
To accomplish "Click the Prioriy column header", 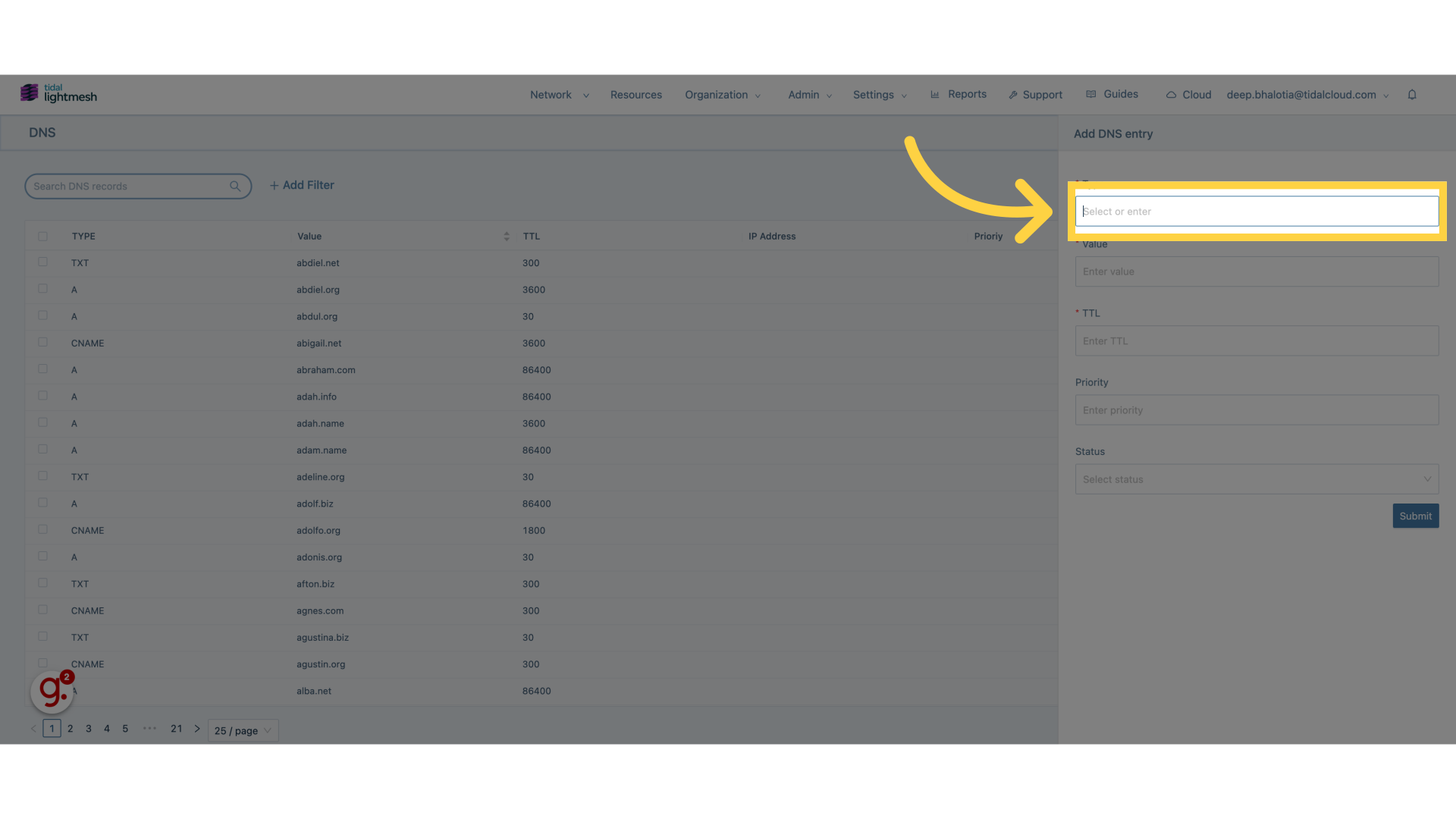I will coord(988,237).
